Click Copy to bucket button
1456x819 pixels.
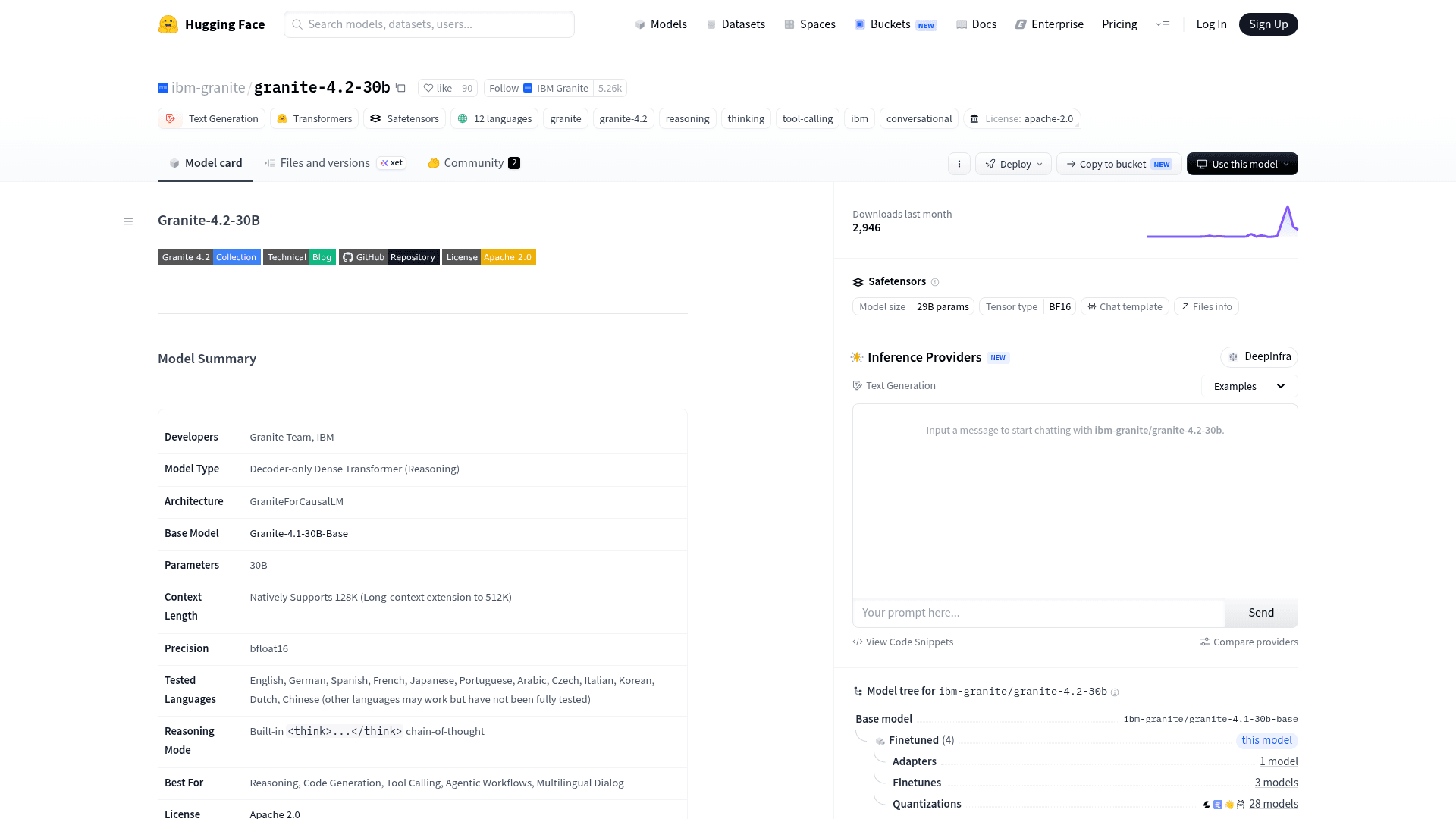pyautogui.click(x=1119, y=164)
